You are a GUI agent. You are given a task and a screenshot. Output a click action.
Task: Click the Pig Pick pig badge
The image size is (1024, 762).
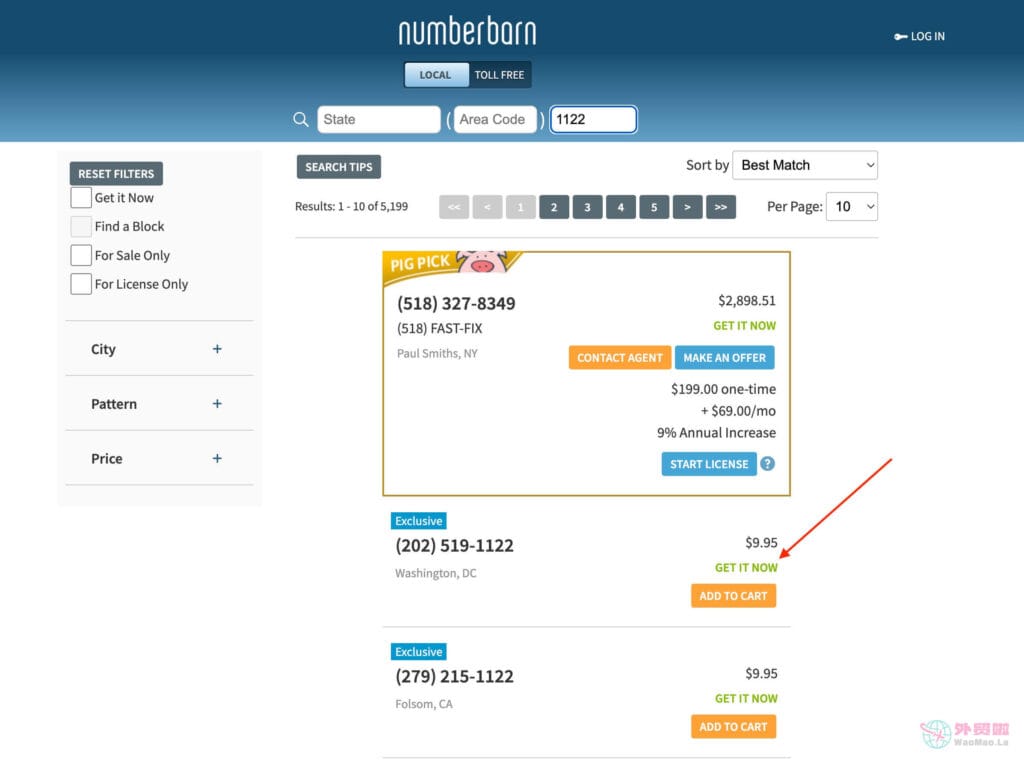[x=482, y=262]
